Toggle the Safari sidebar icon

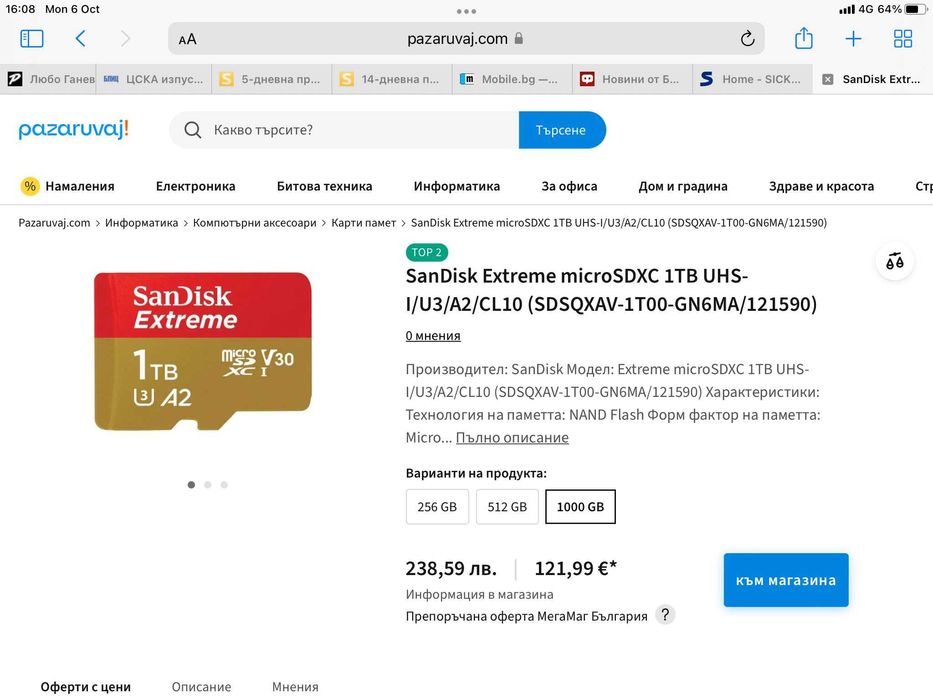coord(32,39)
